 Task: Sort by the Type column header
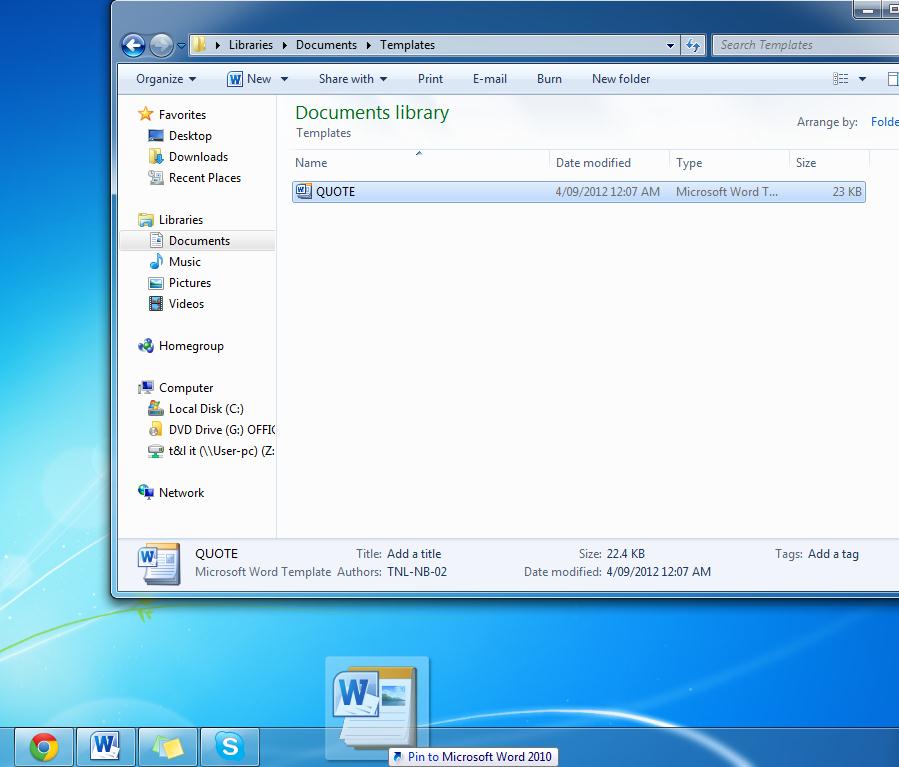729,163
